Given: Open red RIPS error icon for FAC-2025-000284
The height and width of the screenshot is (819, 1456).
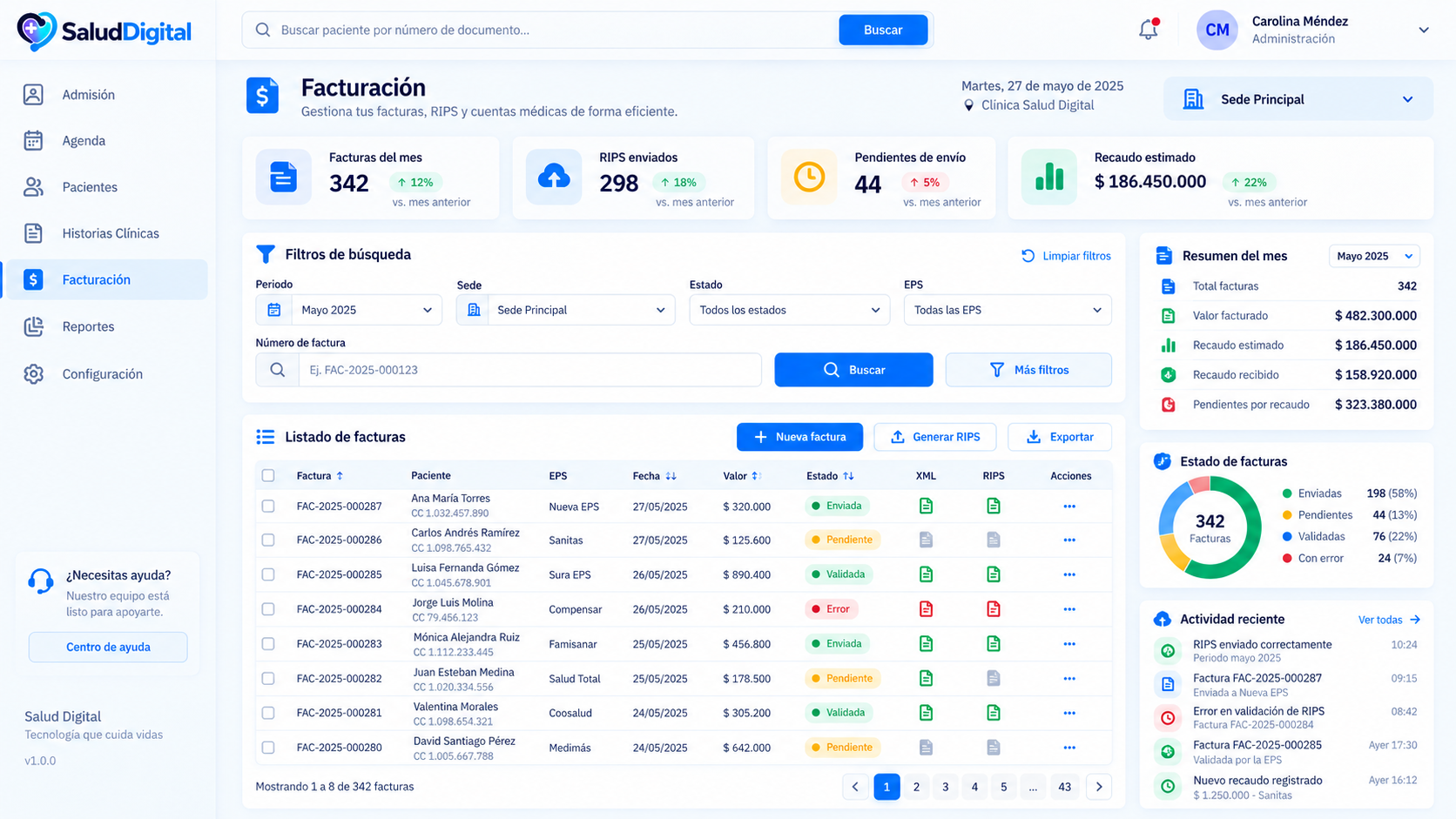Looking at the screenshot, I should 994,609.
